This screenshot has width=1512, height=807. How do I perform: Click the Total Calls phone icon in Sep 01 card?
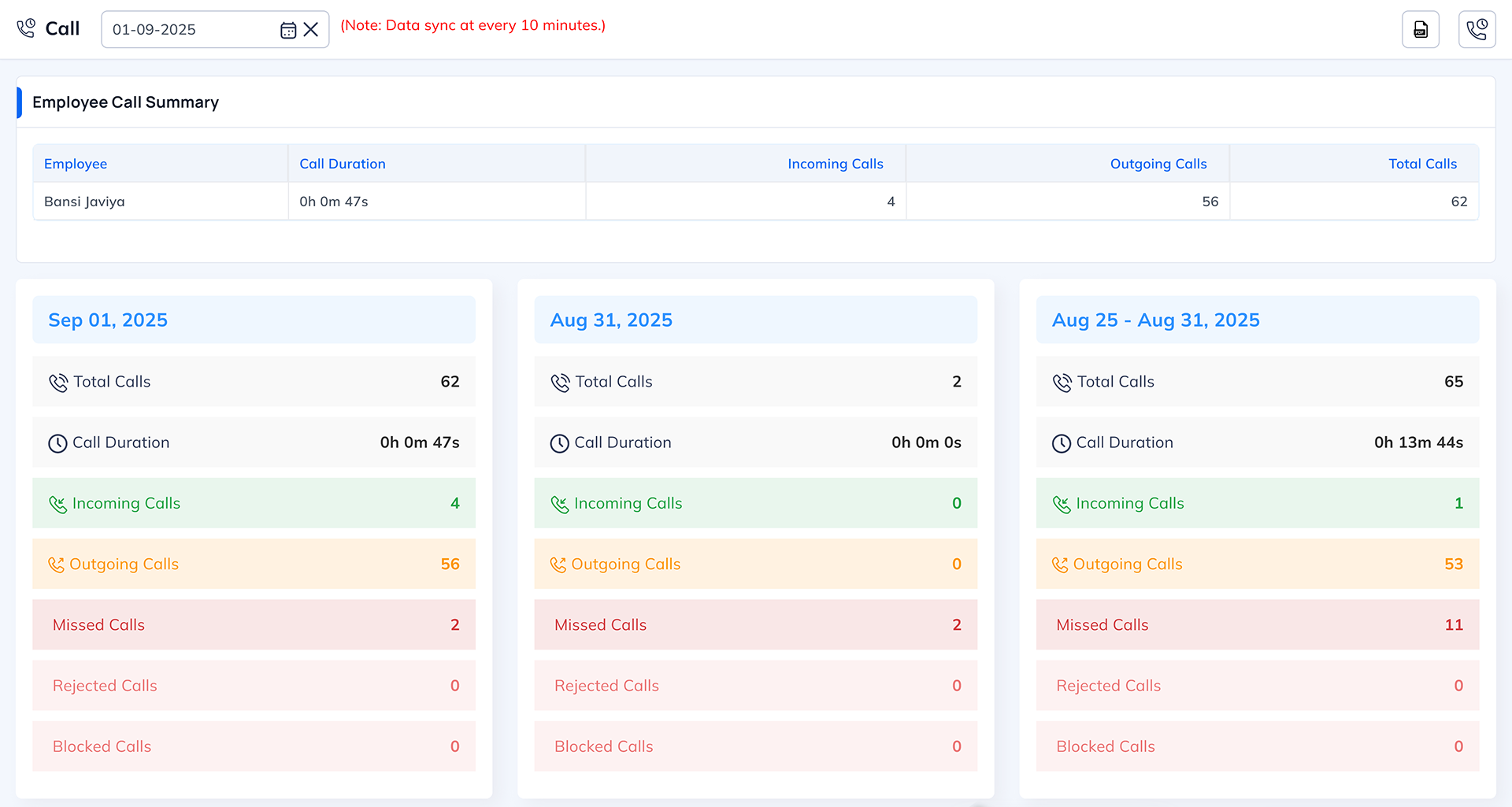(58, 383)
